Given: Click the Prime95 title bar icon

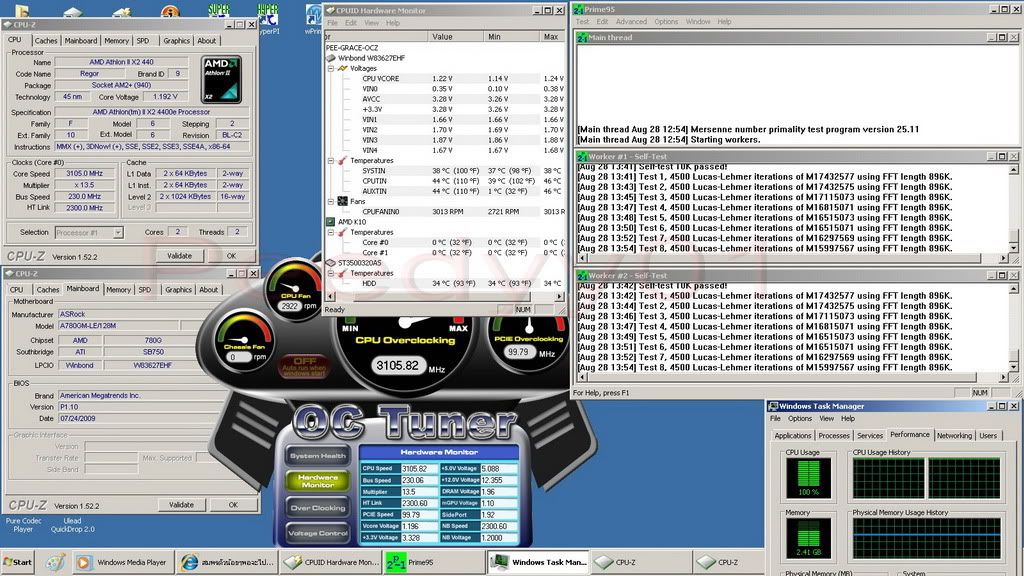Looking at the screenshot, I should [579, 9].
